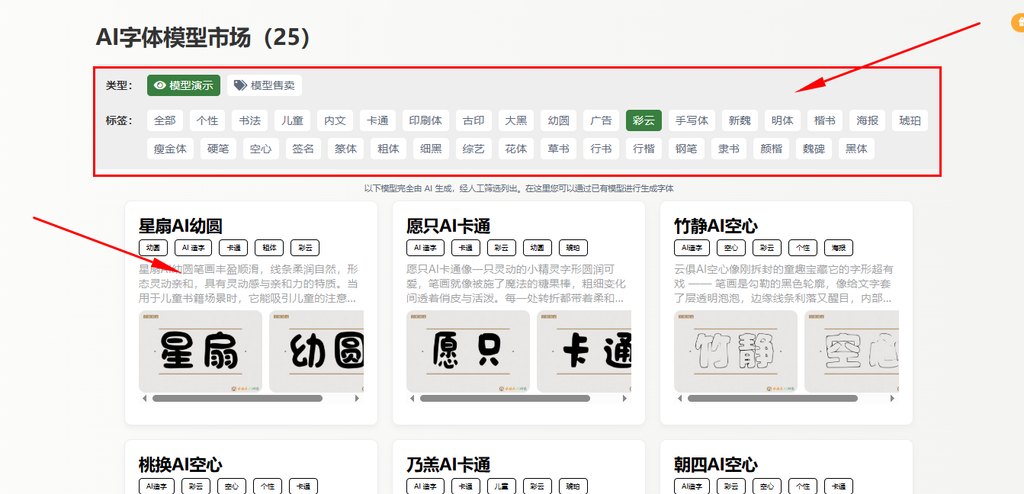Screen dimensions: 1024x494
Task: Click the price-tag icon on 模型售卖
Action: point(240,86)
